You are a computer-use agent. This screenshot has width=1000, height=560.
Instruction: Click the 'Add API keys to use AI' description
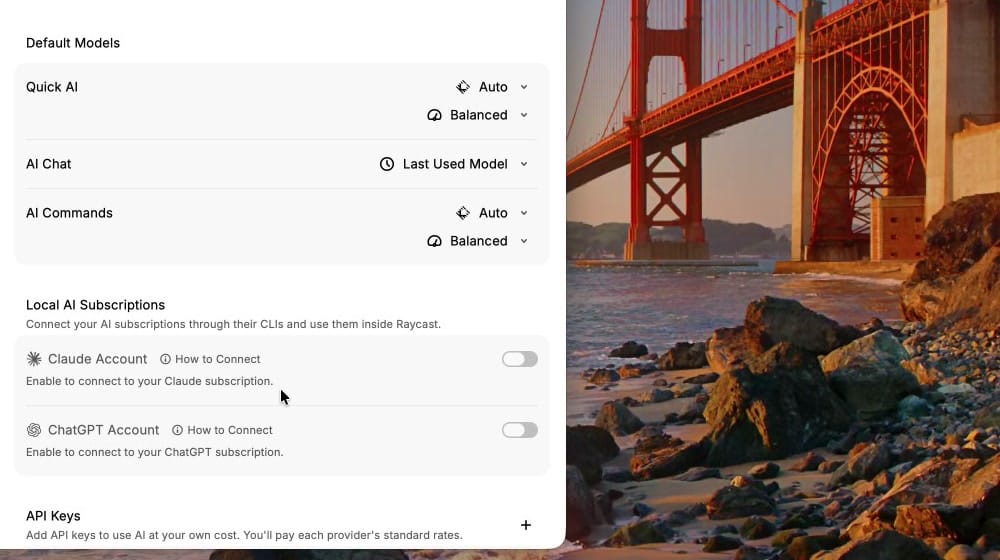(244, 535)
